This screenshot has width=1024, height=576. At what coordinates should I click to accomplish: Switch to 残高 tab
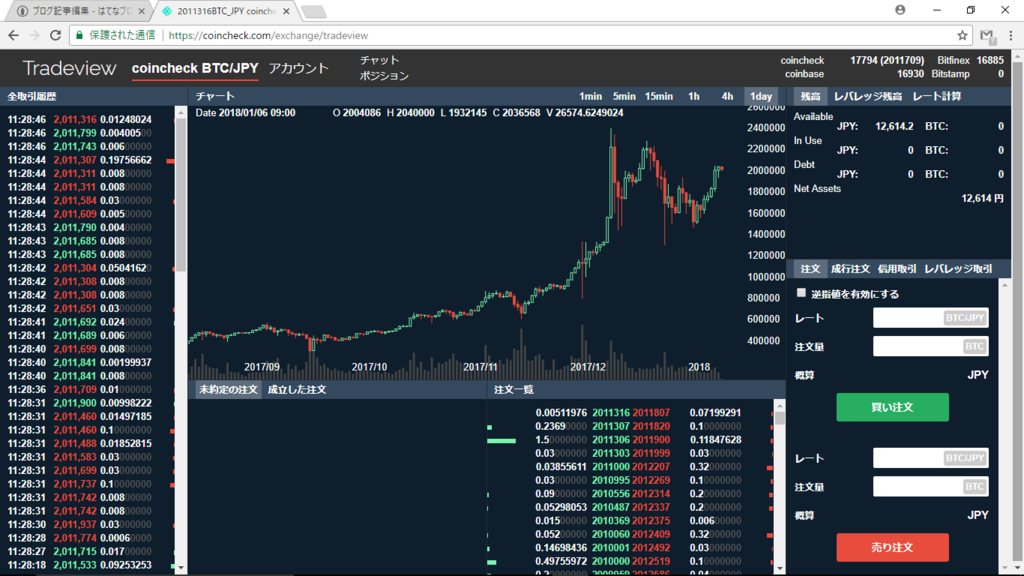pyautogui.click(x=810, y=96)
